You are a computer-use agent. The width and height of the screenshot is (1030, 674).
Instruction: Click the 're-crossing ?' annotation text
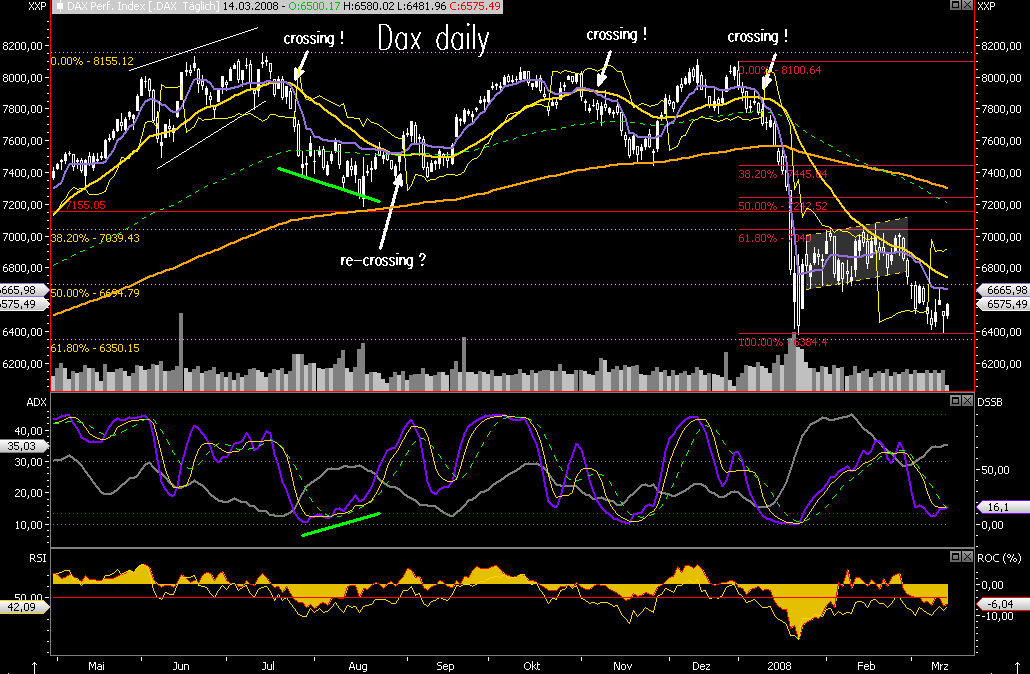tap(383, 260)
